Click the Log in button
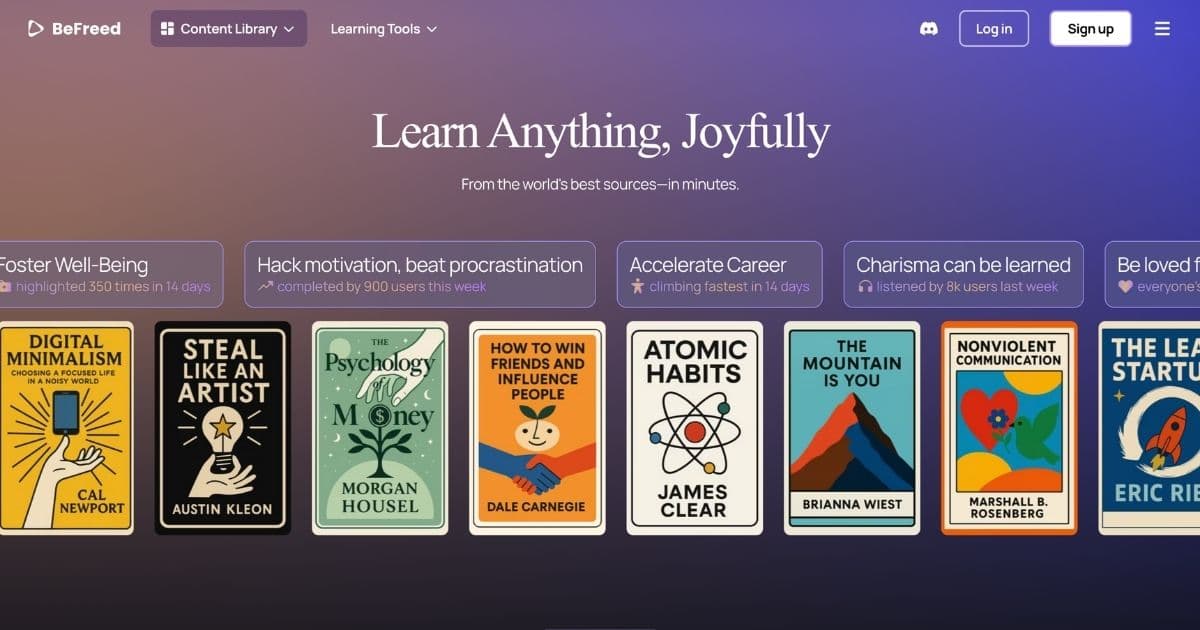 (993, 29)
